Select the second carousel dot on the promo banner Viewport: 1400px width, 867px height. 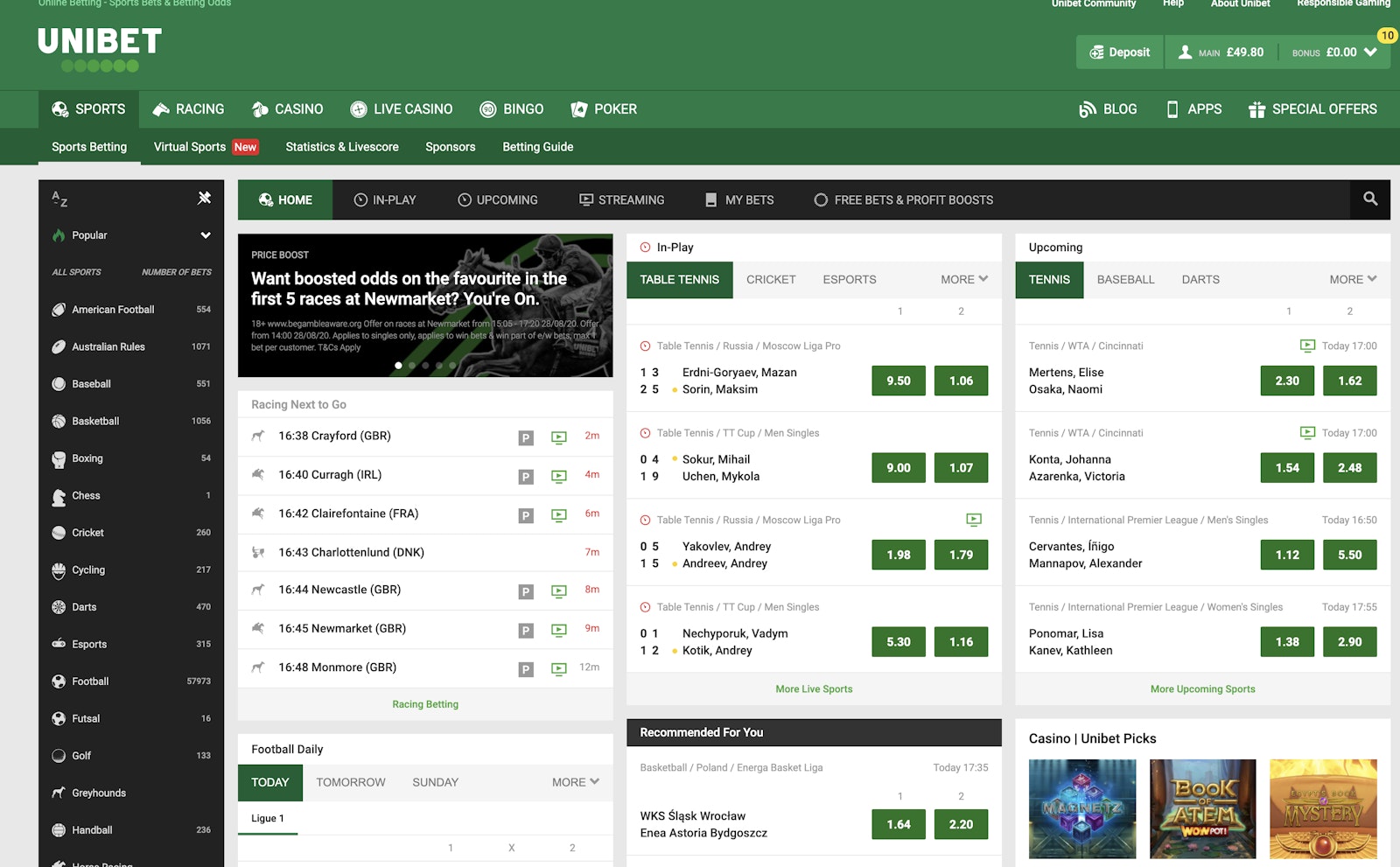(412, 365)
